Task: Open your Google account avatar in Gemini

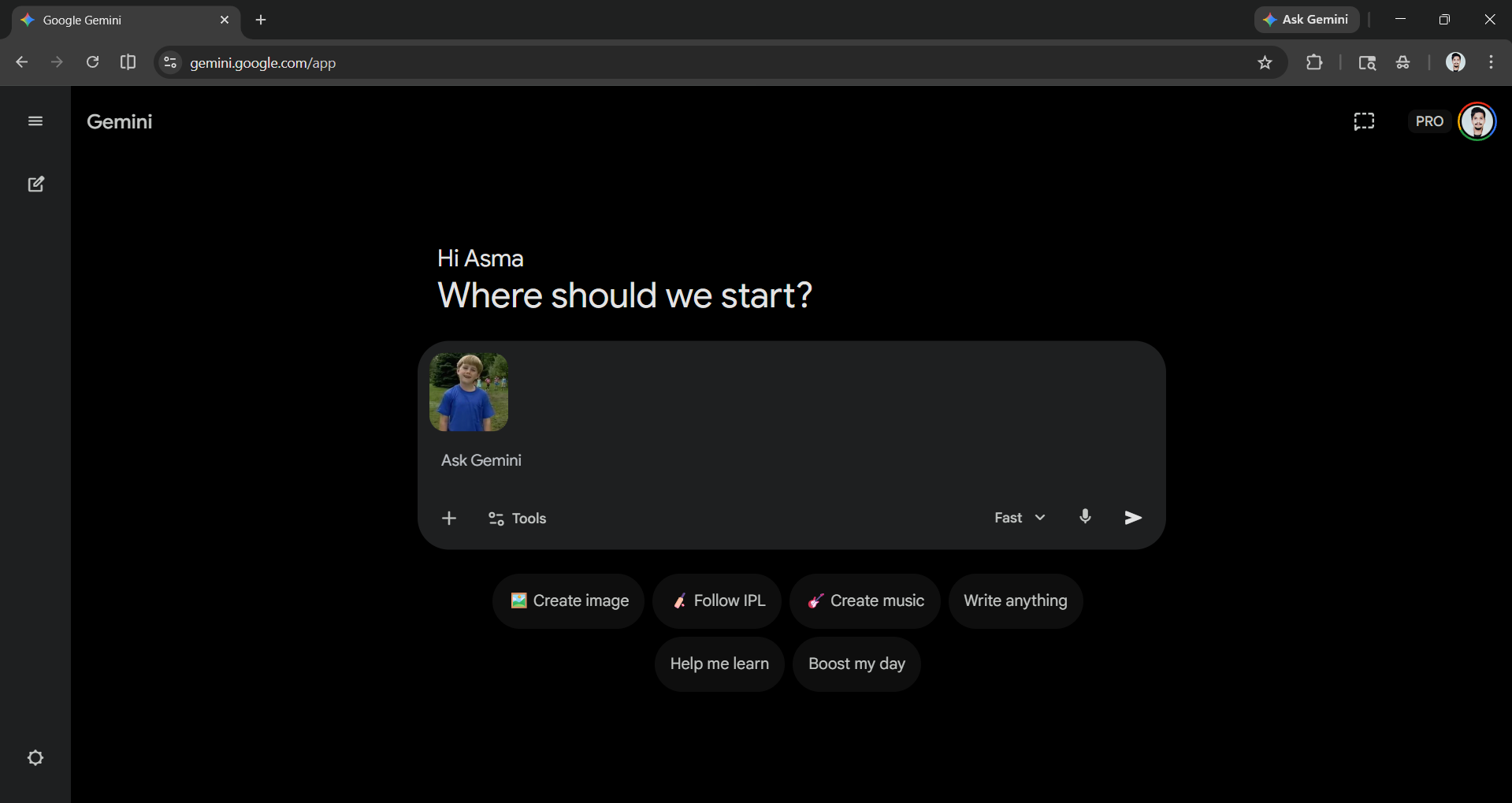Action: point(1477,121)
